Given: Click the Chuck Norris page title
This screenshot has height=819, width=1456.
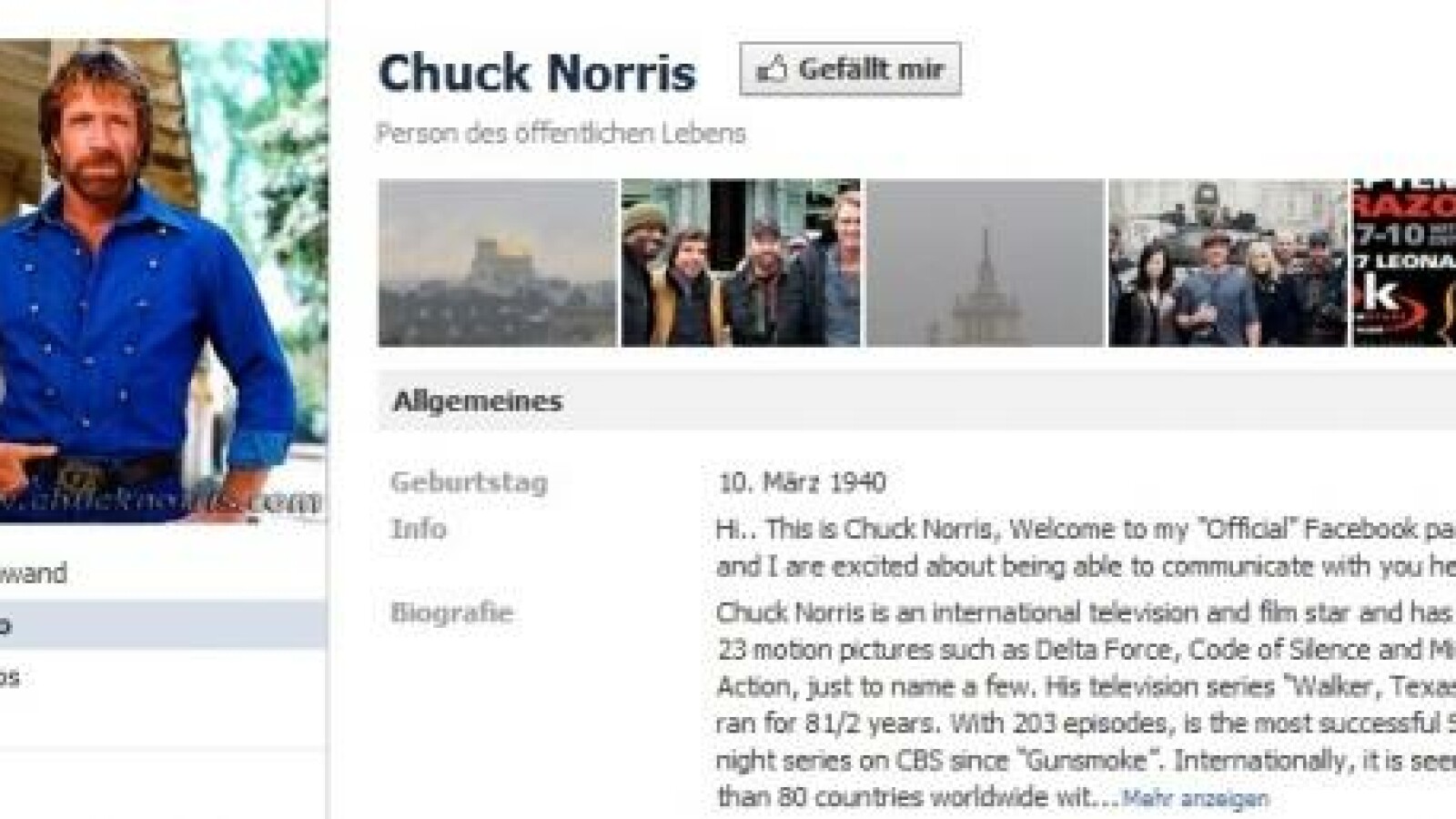Looking at the screenshot, I should pos(537,73).
